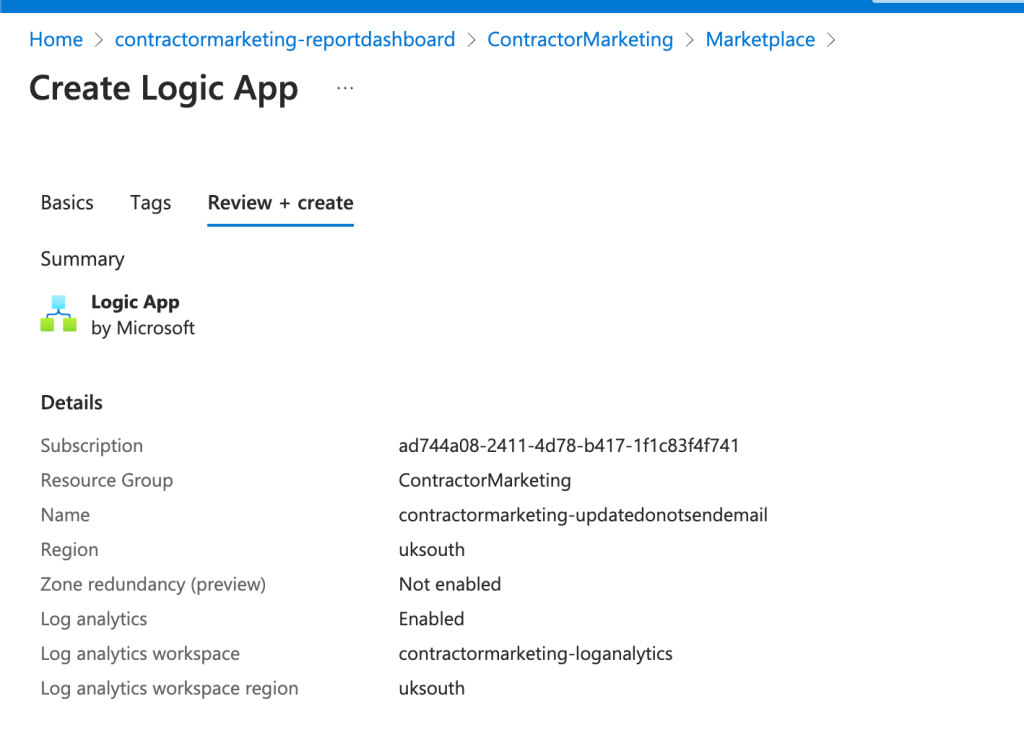
Task: Click the chevron after the Home breadcrumb
Action: point(99,40)
